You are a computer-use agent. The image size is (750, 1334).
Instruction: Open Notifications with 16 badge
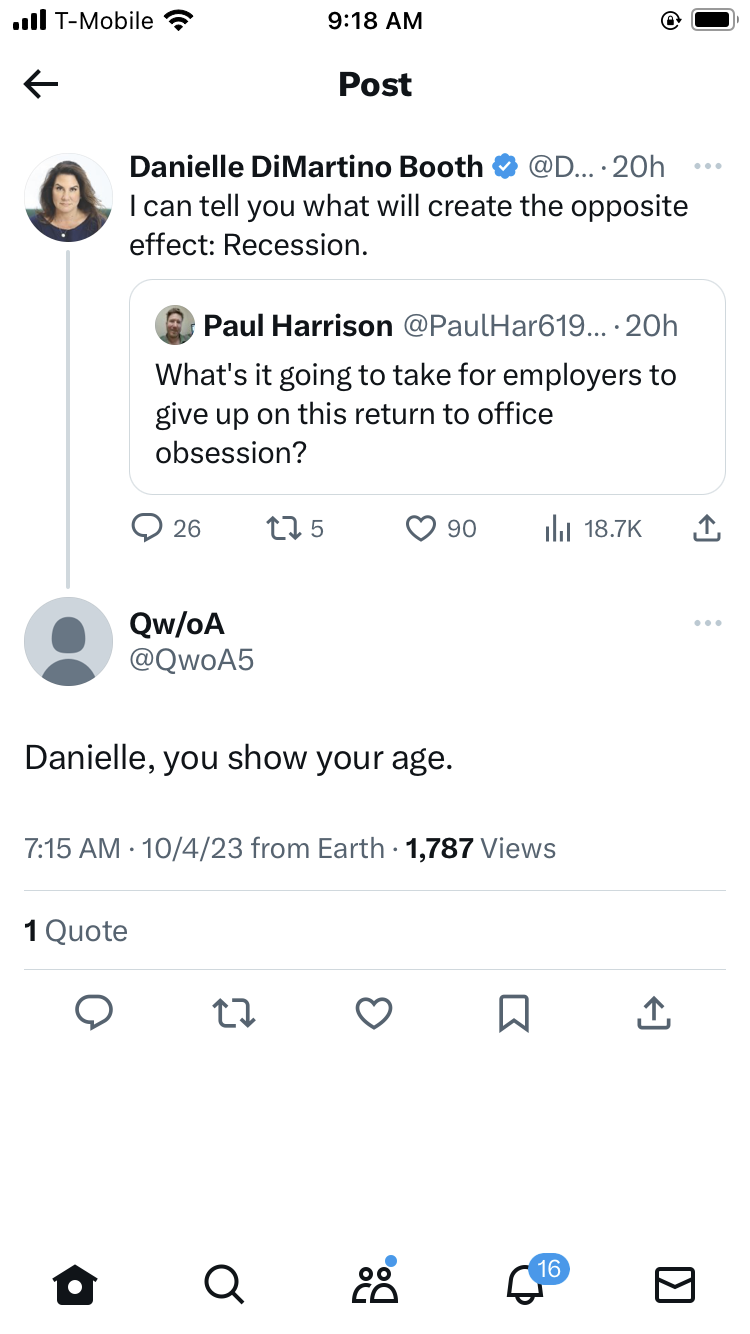526,1285
